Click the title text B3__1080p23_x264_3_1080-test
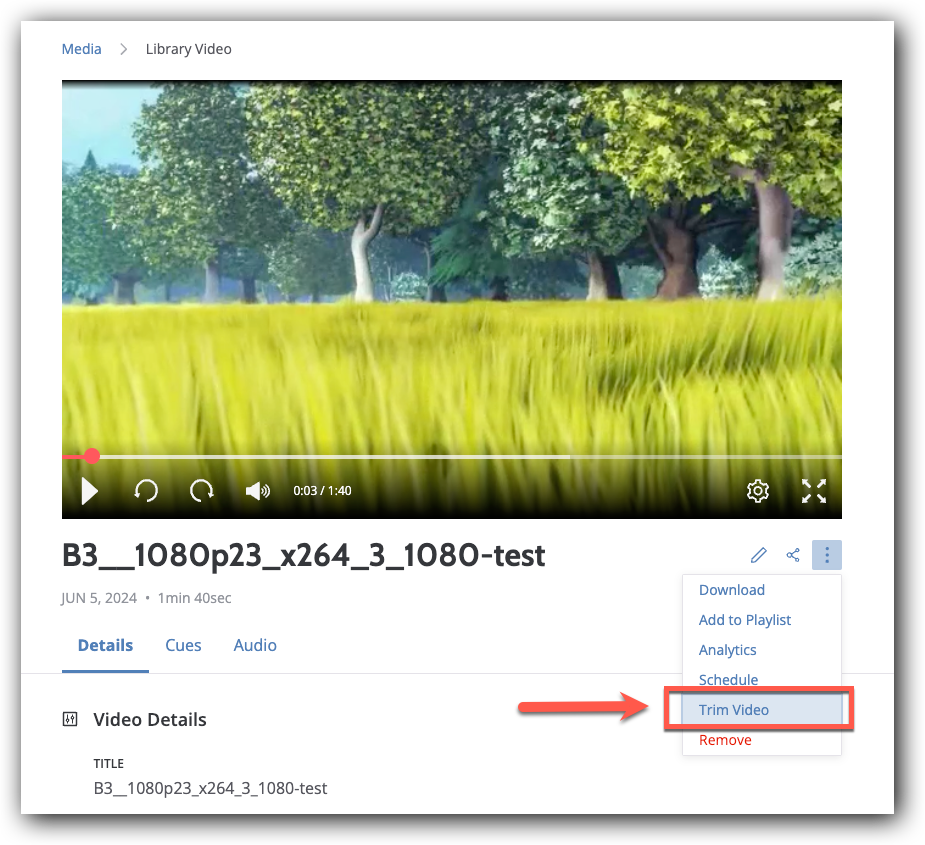Image resolution: width=925 pixels, height=845 pixels. pyautogui.click(x=302, y=556)
